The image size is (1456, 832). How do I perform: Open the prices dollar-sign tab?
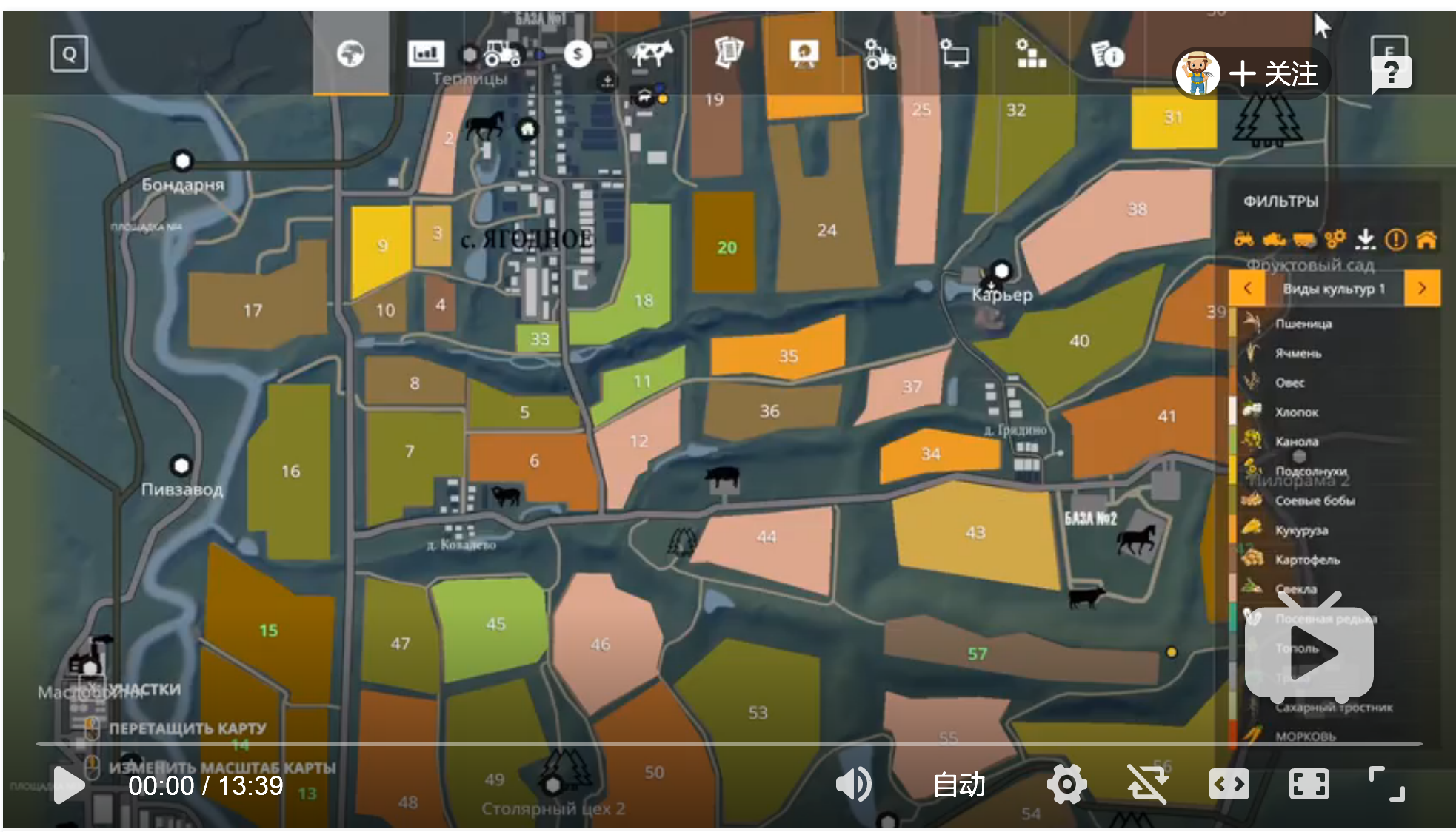click(577, 54)
